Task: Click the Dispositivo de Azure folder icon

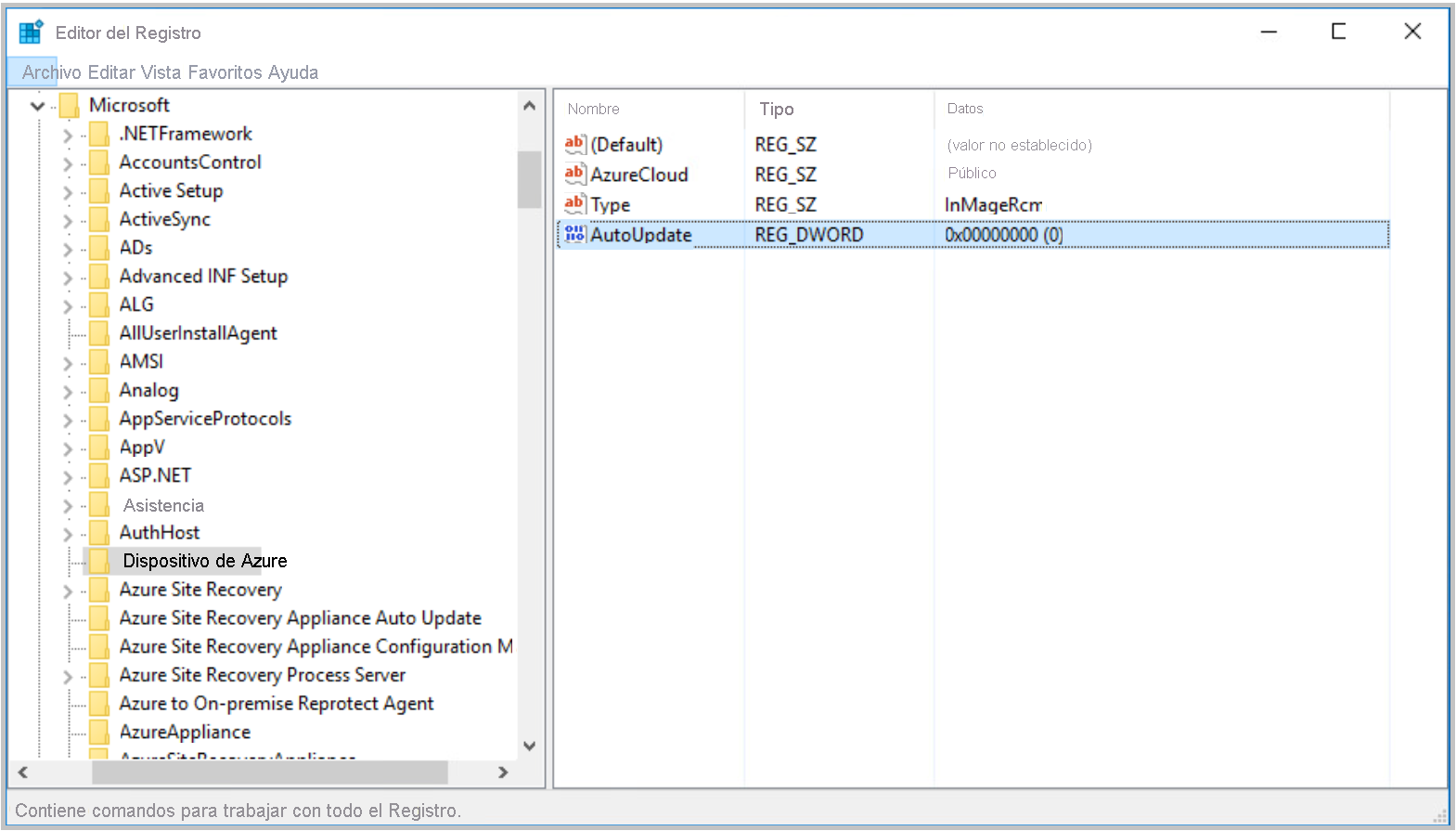Action: (x=99, y=561)
